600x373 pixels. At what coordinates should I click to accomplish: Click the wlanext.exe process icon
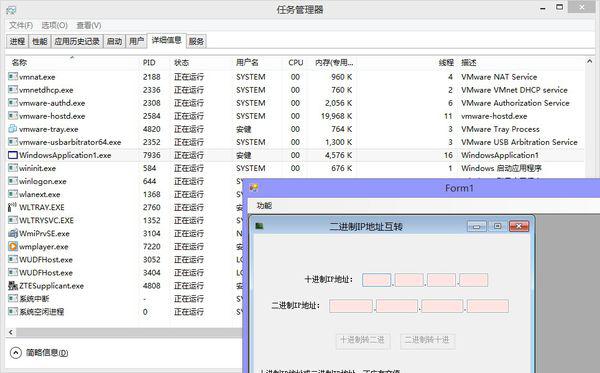[13, 194]
